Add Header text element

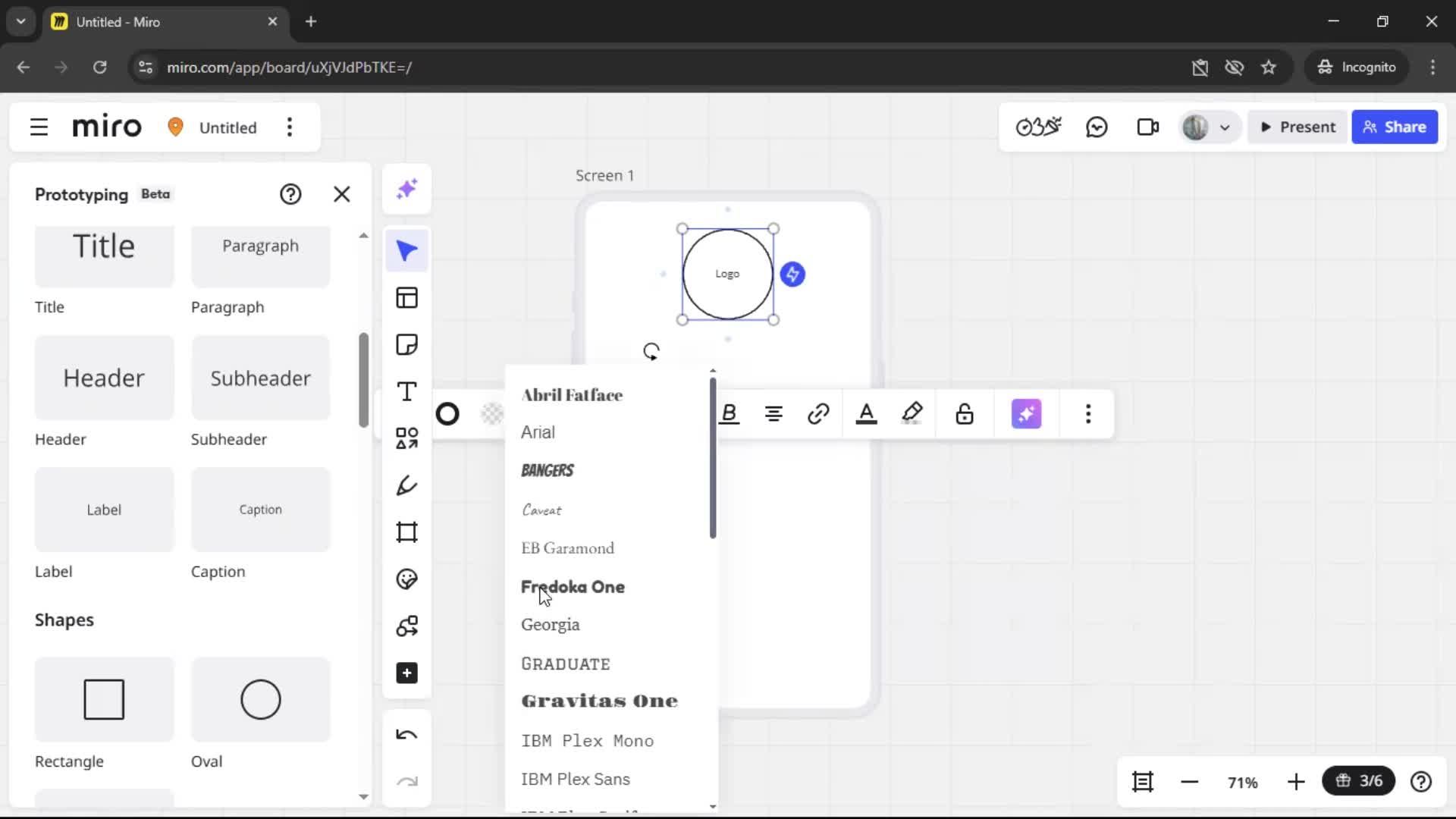[105, 378]
